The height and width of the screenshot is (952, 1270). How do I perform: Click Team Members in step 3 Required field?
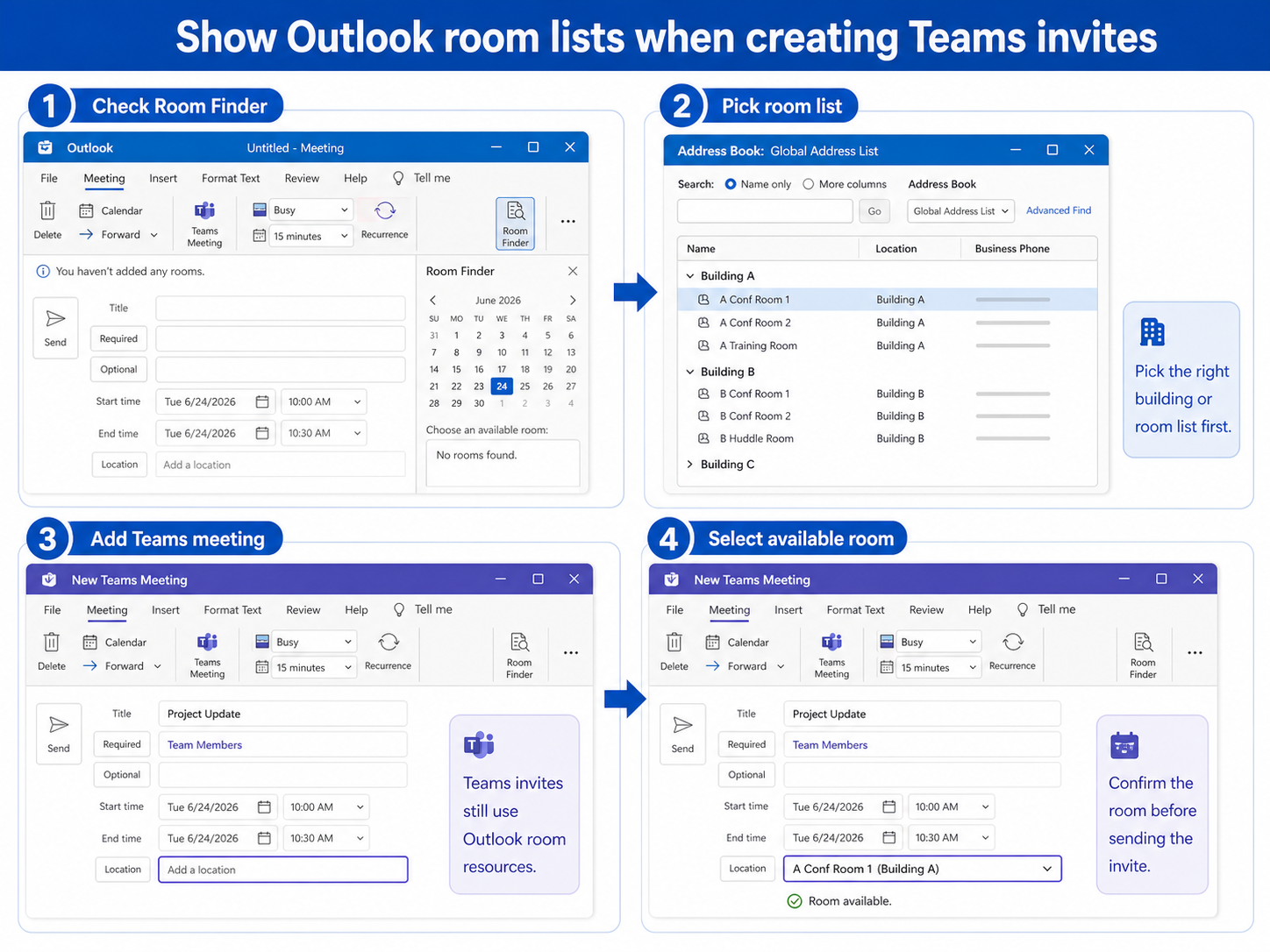204,745
